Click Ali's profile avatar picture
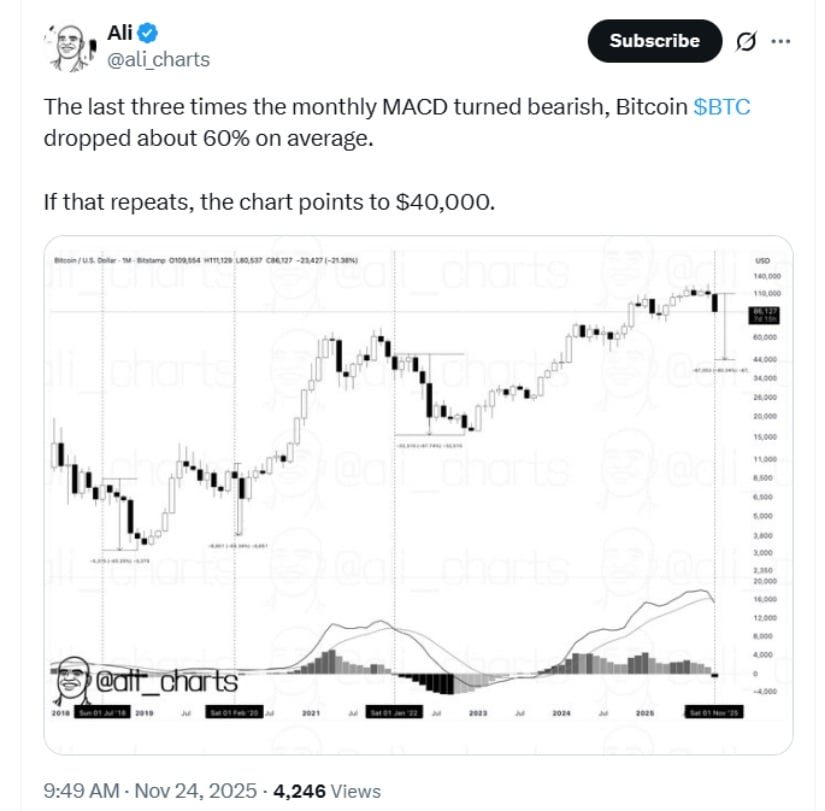Image resolution: width=825 pixels, height=811 pixels. [71, 47]
